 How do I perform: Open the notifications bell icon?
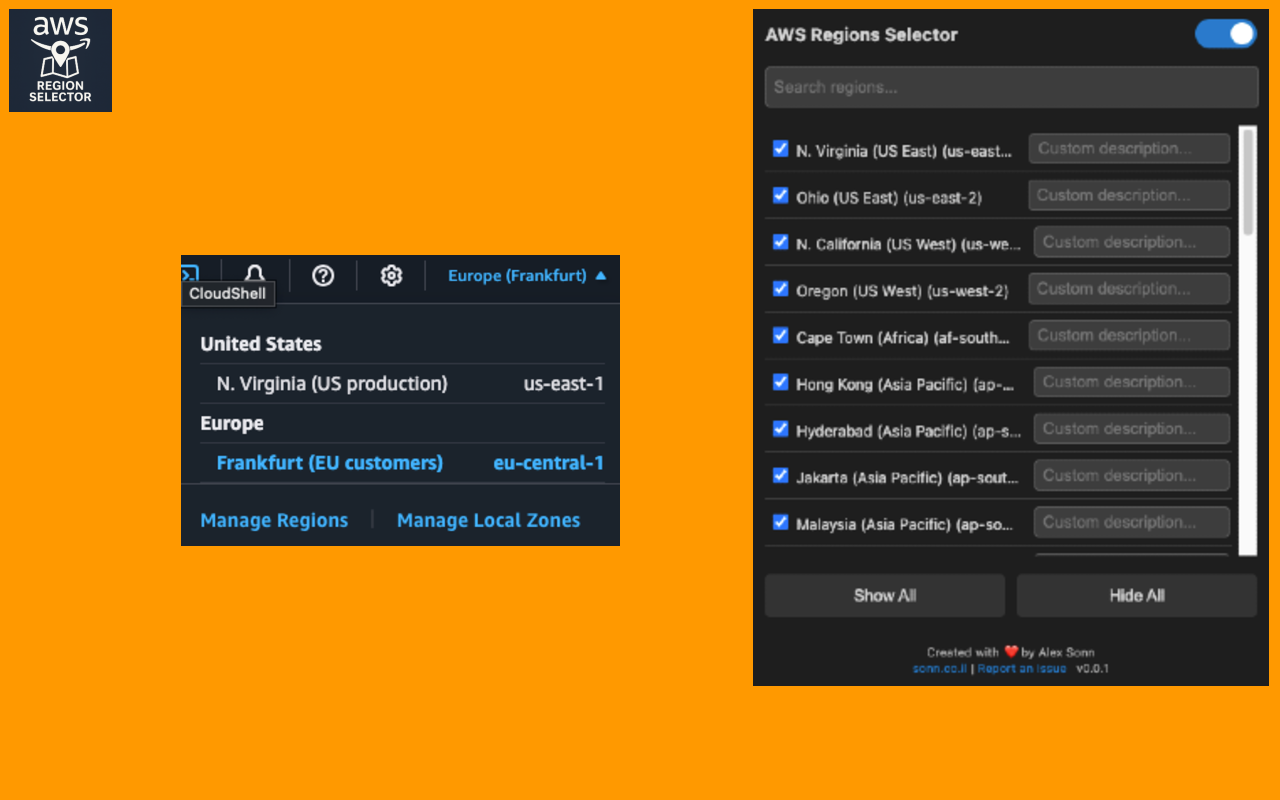point(255,275)
